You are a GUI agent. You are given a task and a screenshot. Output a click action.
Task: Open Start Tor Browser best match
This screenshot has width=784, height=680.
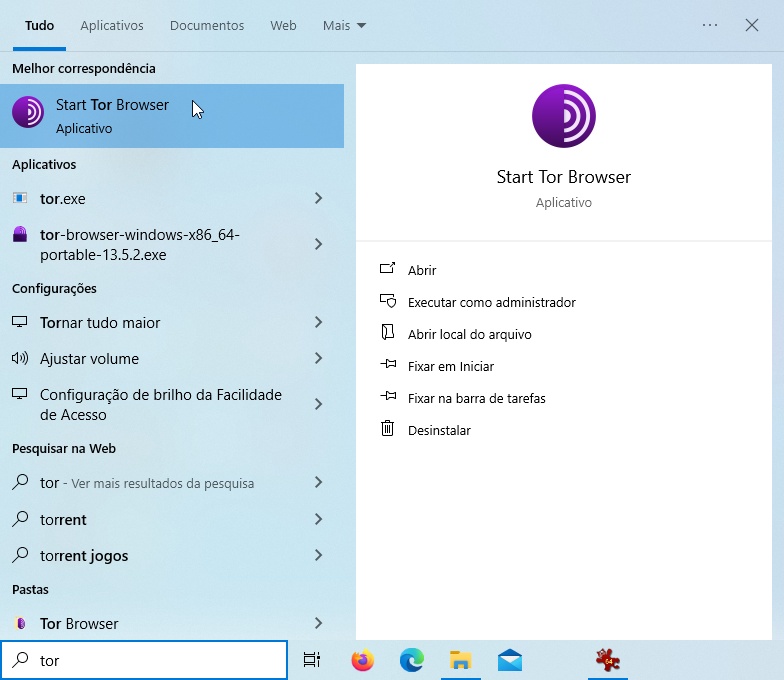point(172,116)
